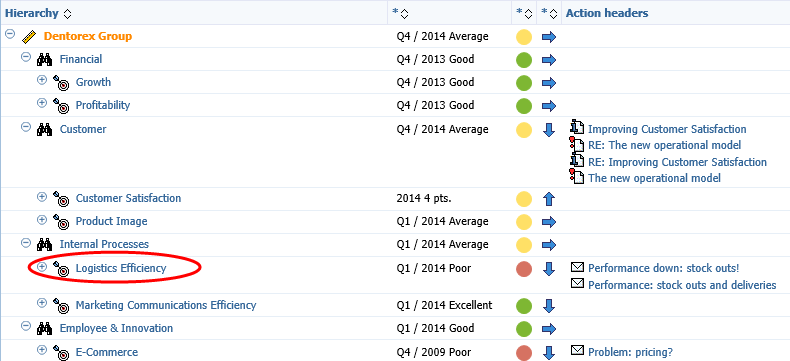Click the ruler icon beside Dentorex Group
Image resolution: width=790 pixels, height=361 pixels.
pos(29,37)
